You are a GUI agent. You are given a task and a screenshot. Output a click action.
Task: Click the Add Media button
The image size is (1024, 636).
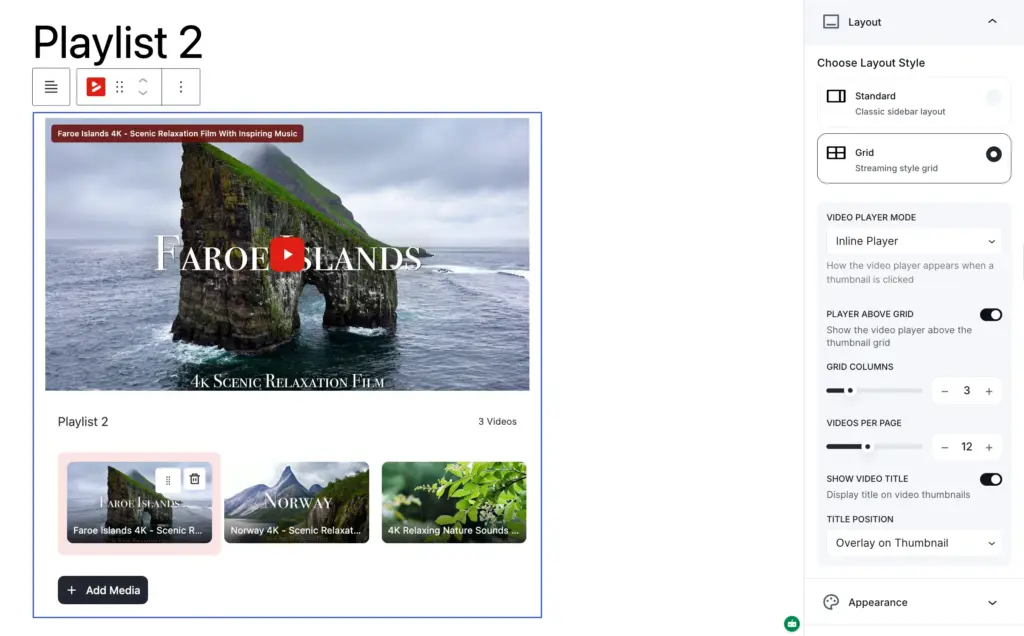[103, 590]
